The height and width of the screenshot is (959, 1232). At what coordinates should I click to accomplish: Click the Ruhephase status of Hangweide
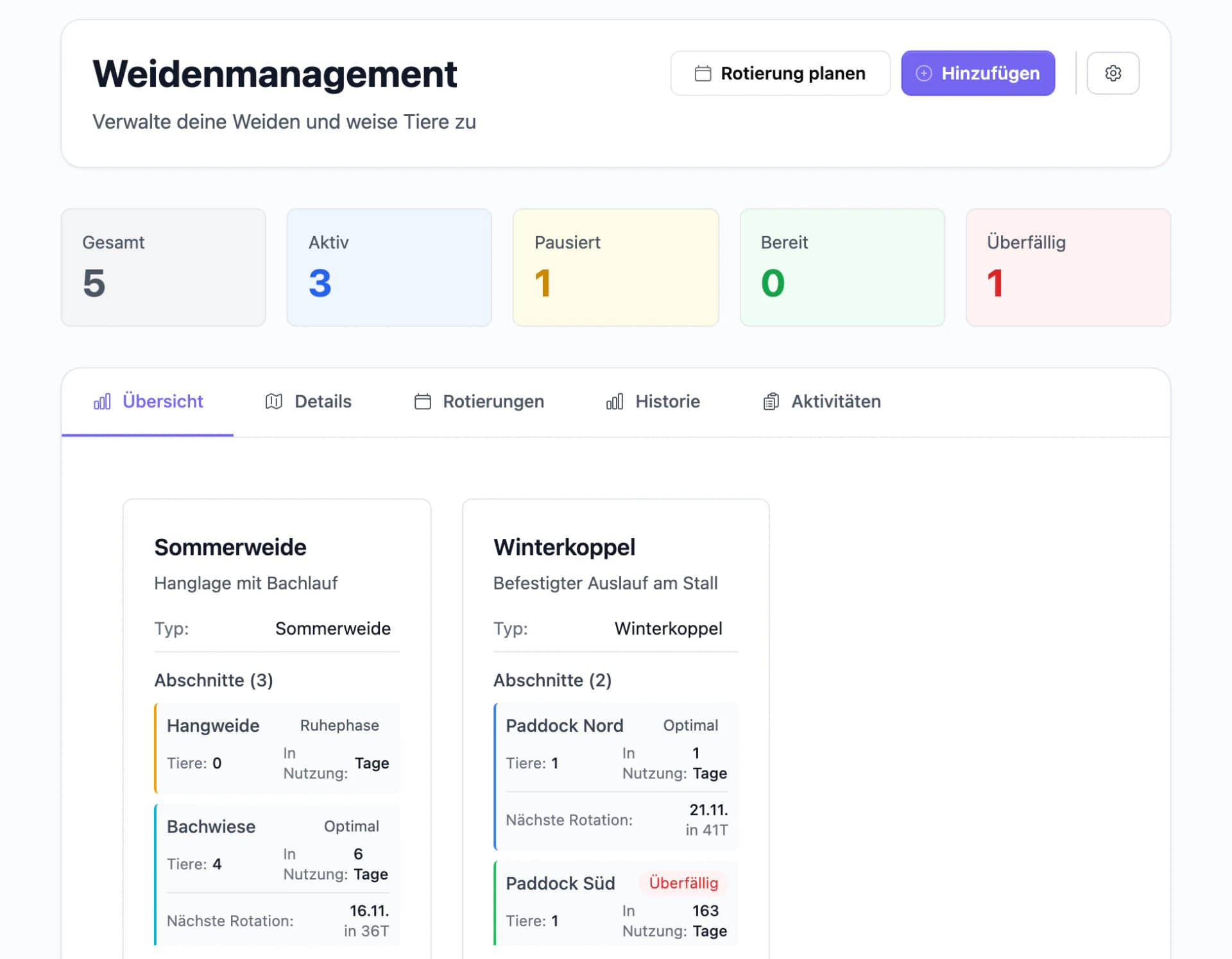(x=339, y=726)
